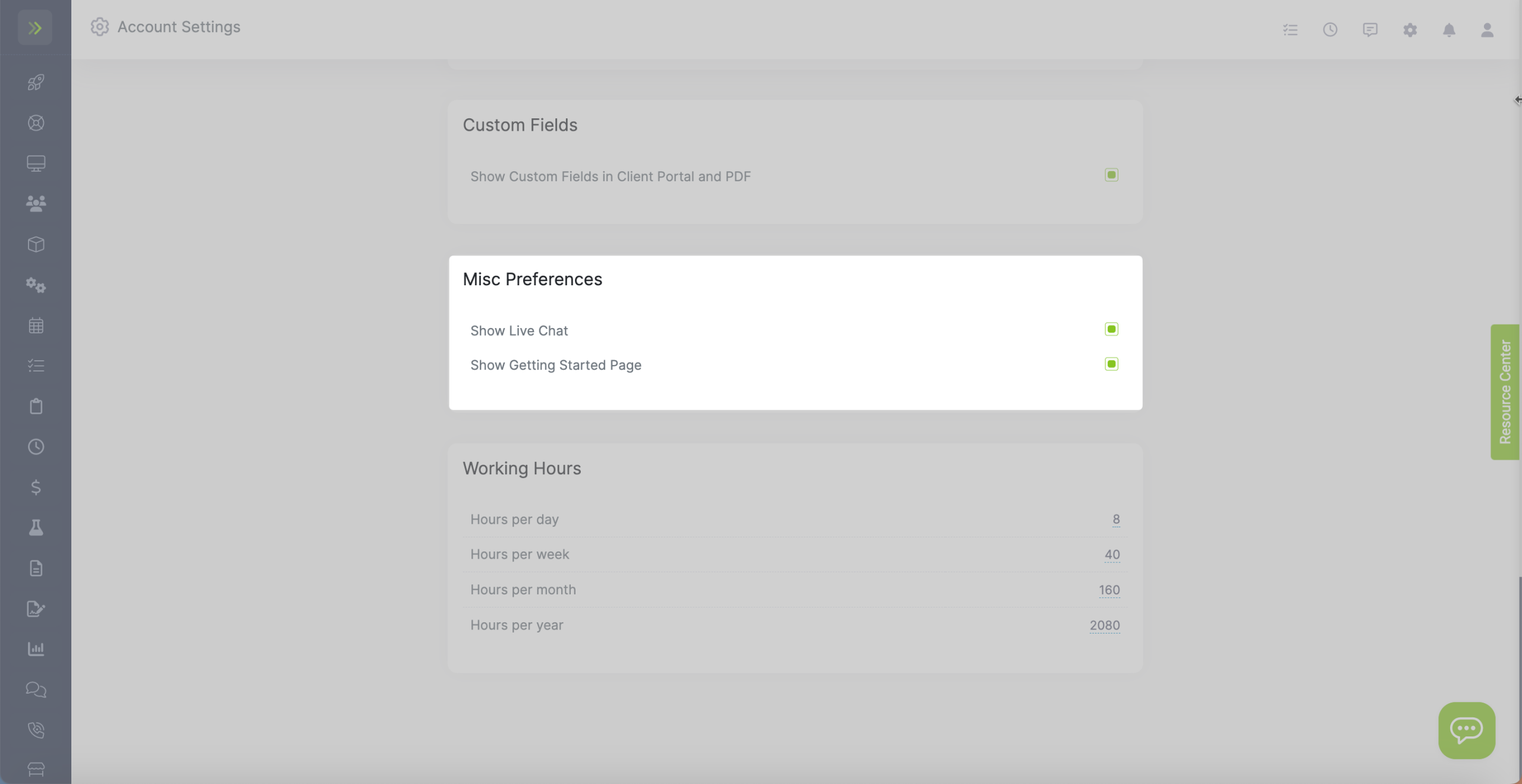Edit the Hours per week value 40
The width and height of the screenshot is (1522, 784).
point(1112,555)
